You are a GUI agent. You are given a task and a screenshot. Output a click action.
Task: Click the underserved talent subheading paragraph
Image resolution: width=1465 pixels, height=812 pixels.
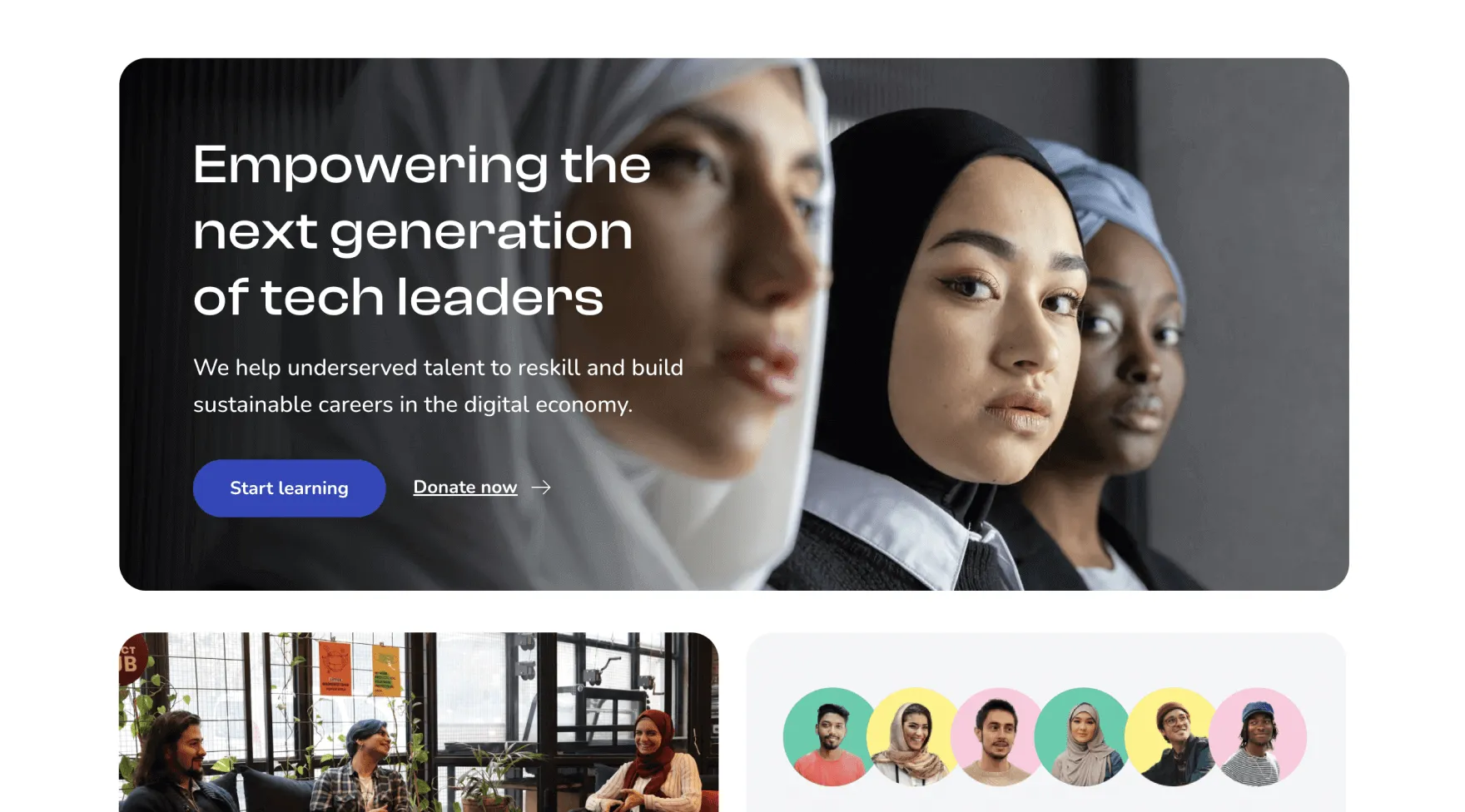[438, 386]
